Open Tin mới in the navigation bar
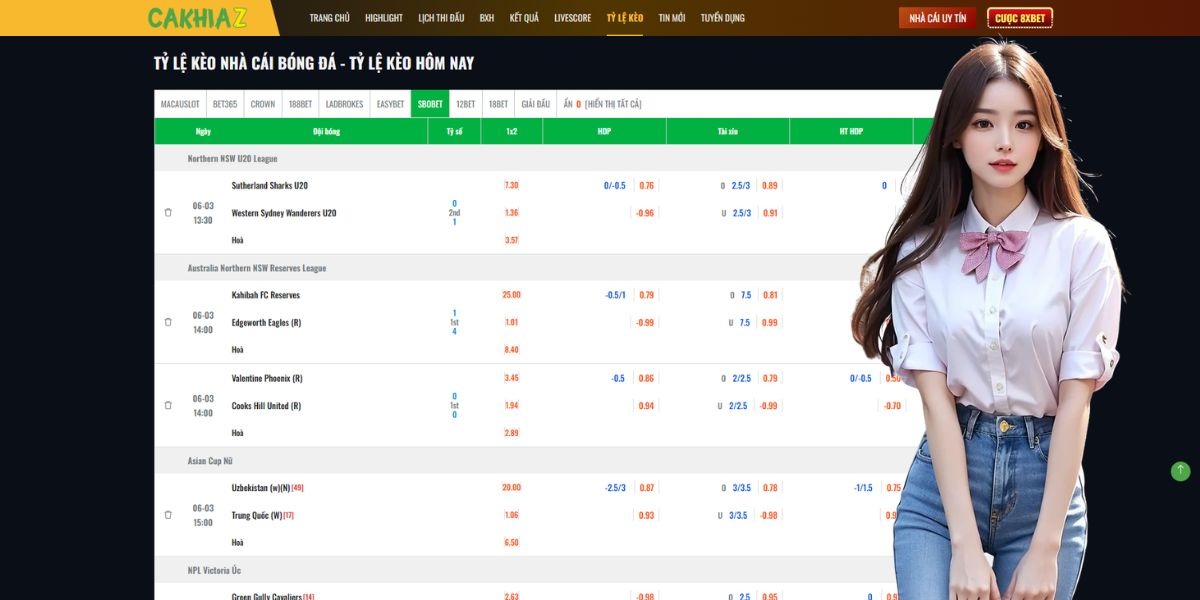 tap(672, 18)
